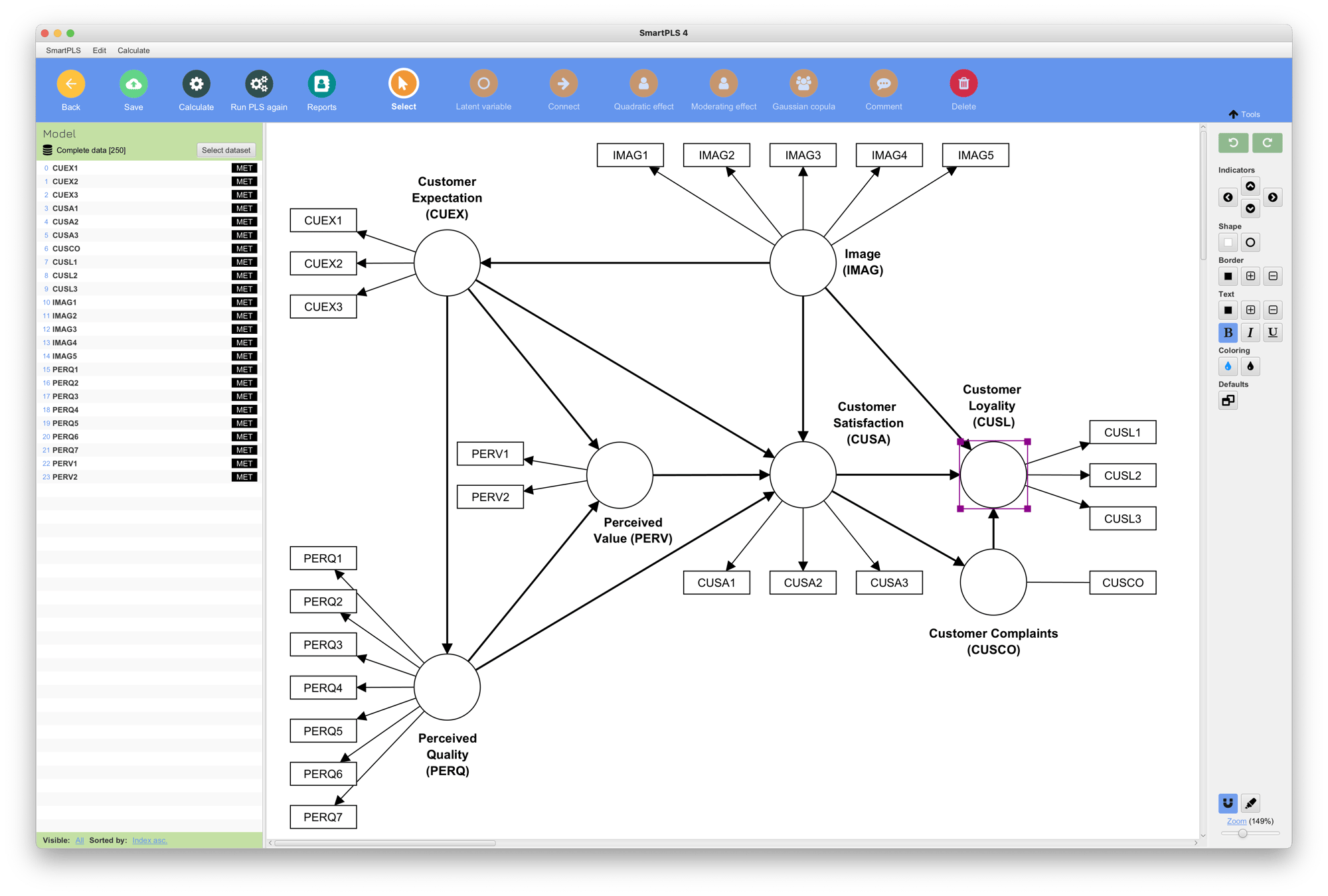Select the Quadratic effect tool
The image size is (1328, 896).
click(x=642, y=85)
